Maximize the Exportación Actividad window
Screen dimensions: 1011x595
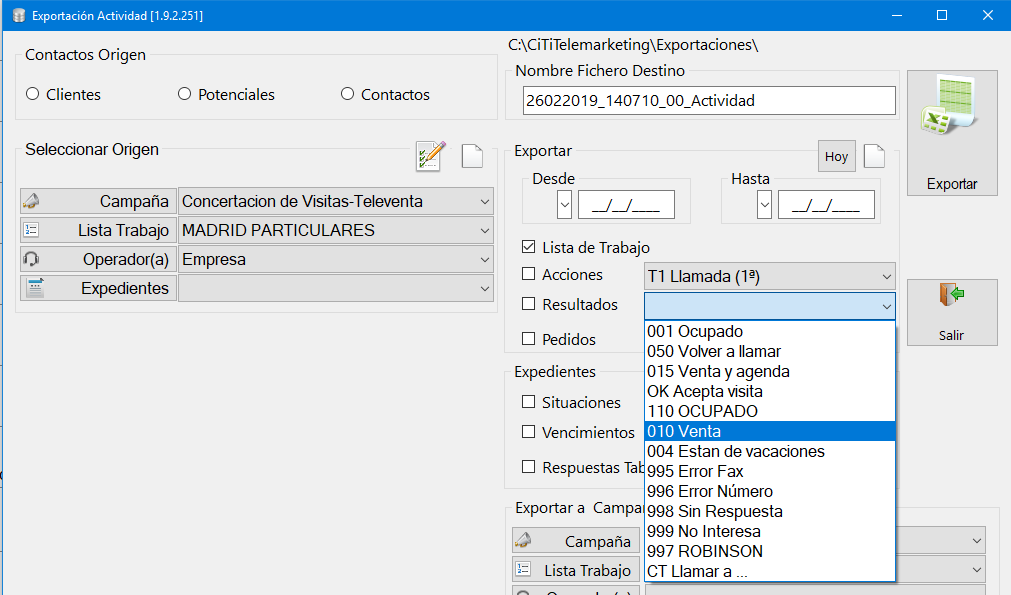point(942,15)
